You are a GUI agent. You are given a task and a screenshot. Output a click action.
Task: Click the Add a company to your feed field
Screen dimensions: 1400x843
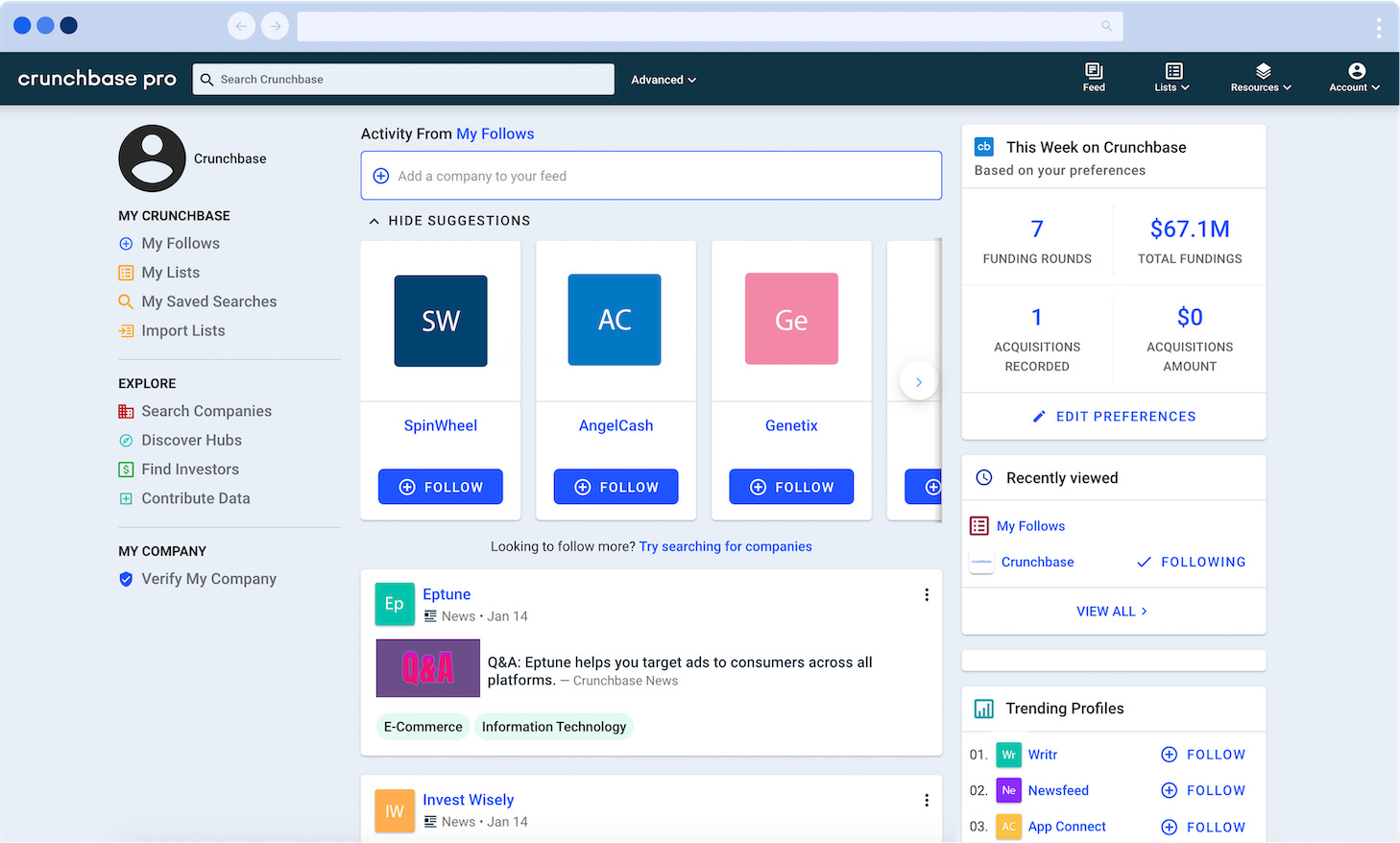pos(651,176)
